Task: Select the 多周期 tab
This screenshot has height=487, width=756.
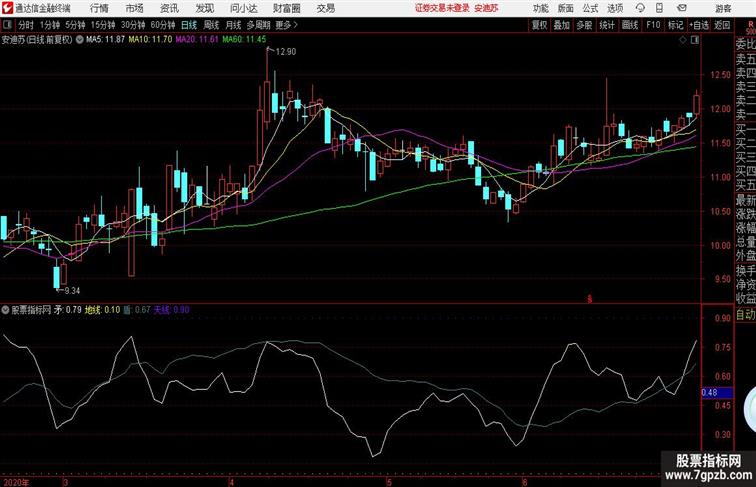Action: 258,25
